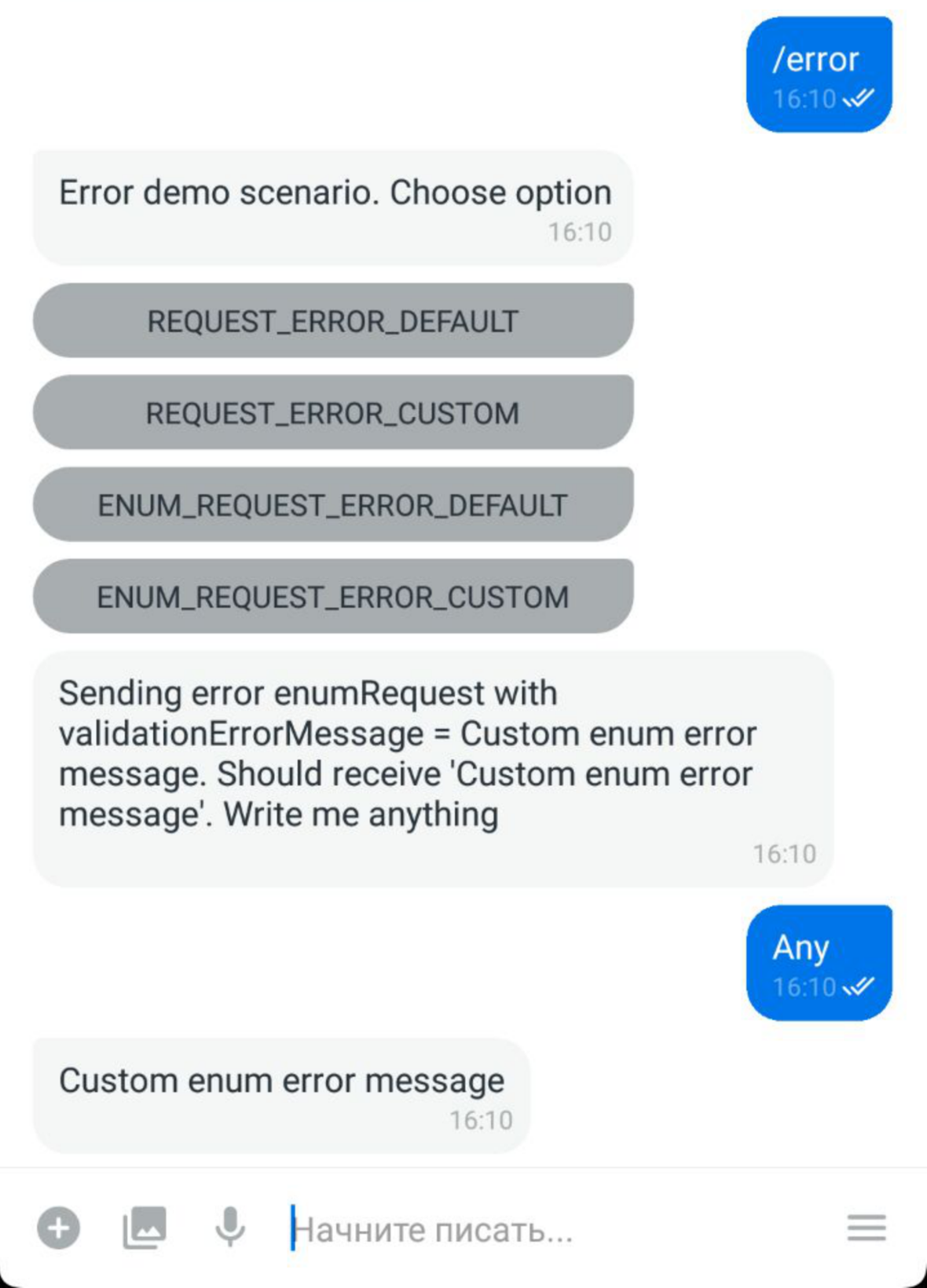Tap the microphone voice input icon
The height and width of the screenshot is (1288, 927).
(230, 1228)
